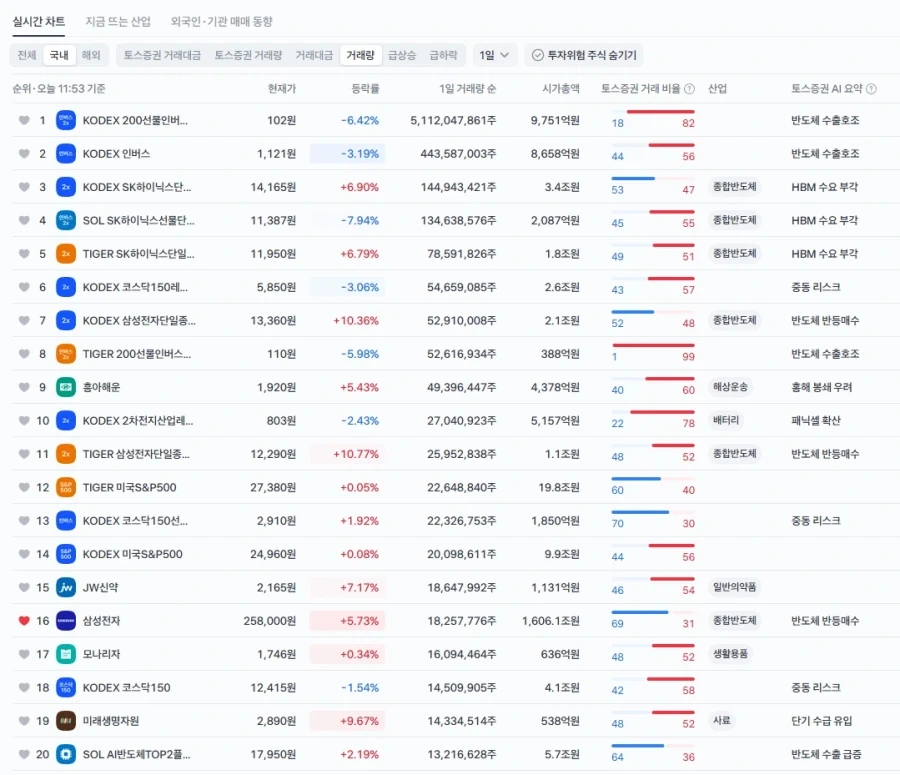Click the KODEX SK하이닉스 2x logo icon
This screenshot has height=775, width=900.
(x=66, y=187)
